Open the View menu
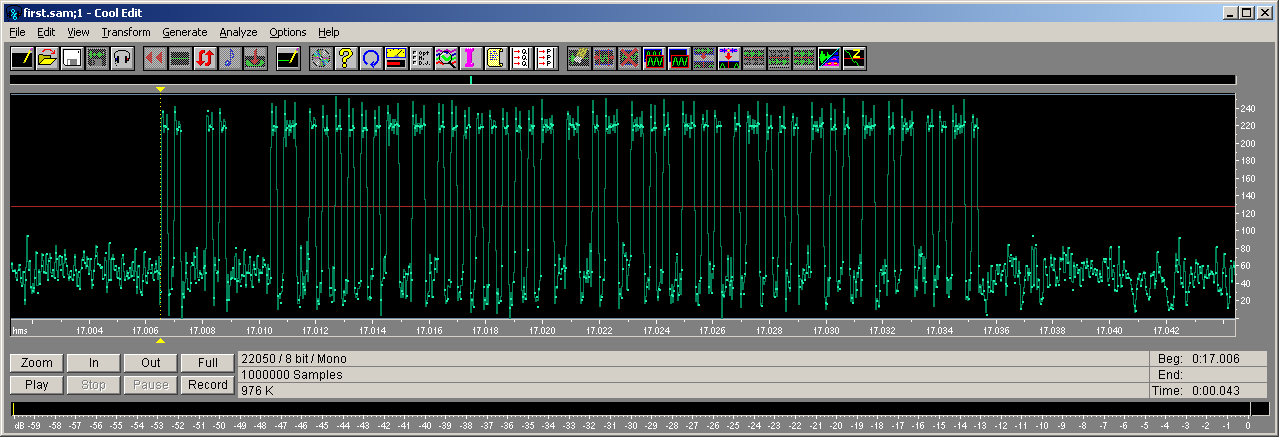Viewport: 1279px width, 437px height. (78, 32)
